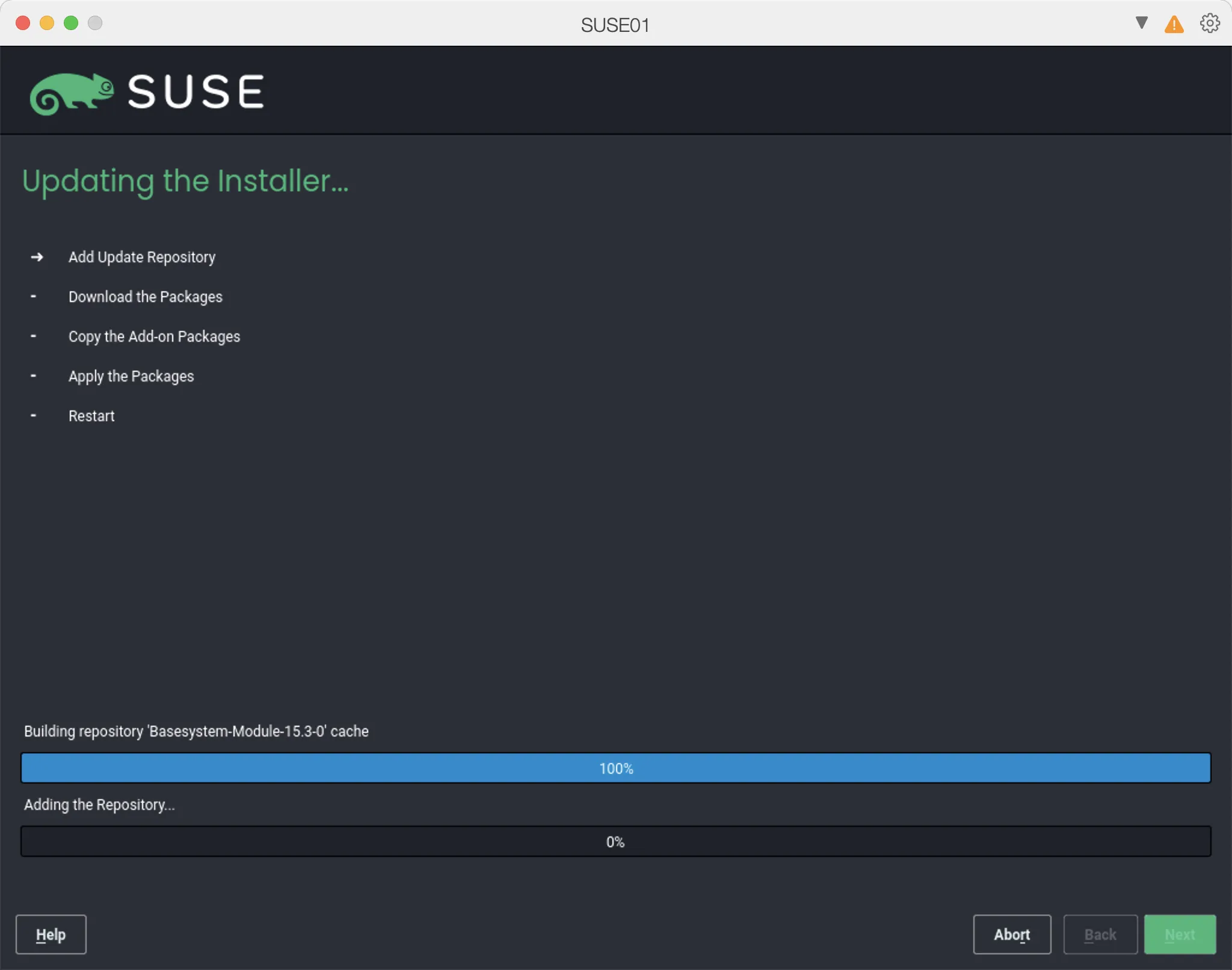The image size is (1232, 970).
Task: Abort the installer update
Action: coord(1011,934)
